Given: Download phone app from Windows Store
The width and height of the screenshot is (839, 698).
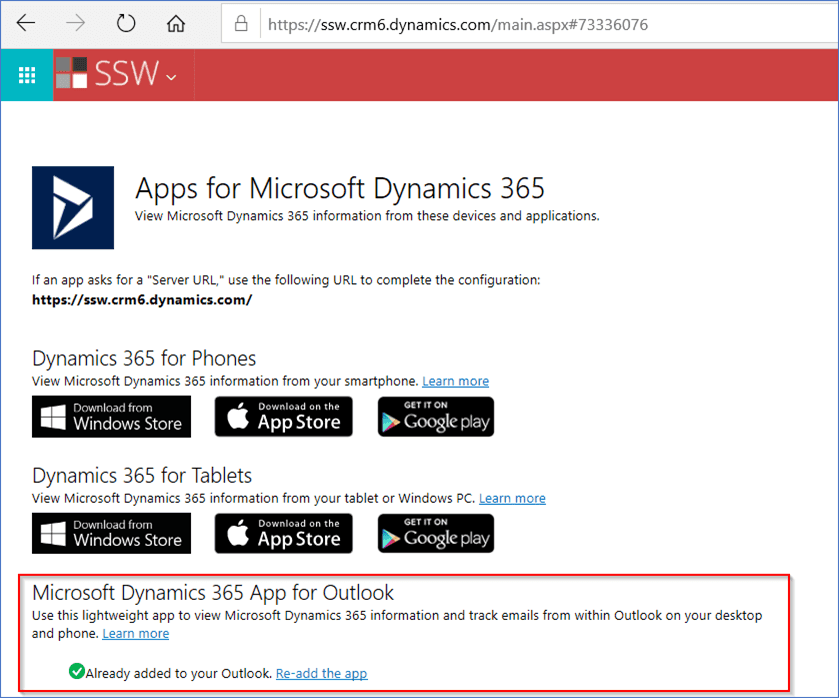Looking at the screenshot, I should point(111,416).
